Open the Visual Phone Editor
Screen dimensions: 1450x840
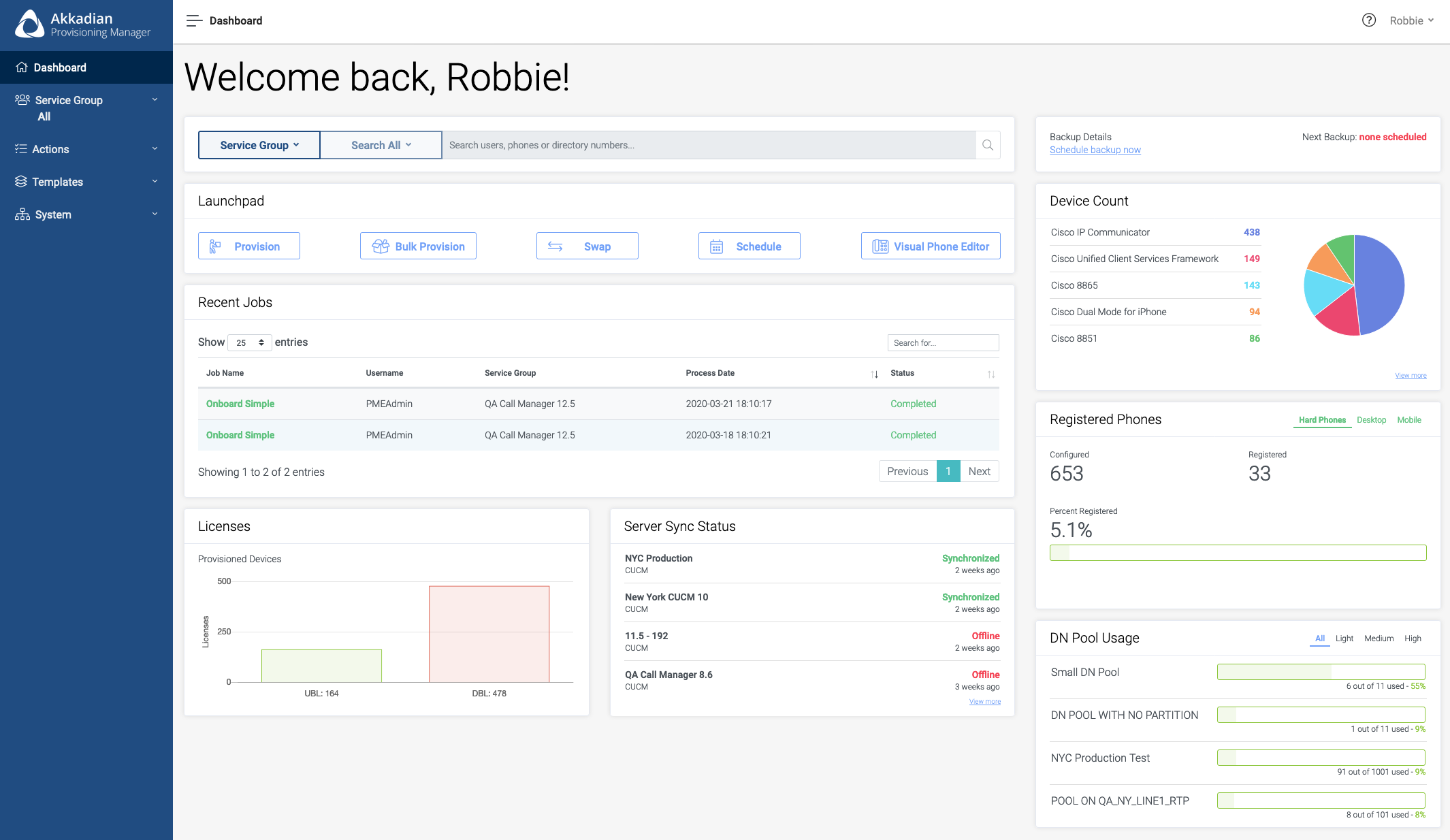(931, 246)
